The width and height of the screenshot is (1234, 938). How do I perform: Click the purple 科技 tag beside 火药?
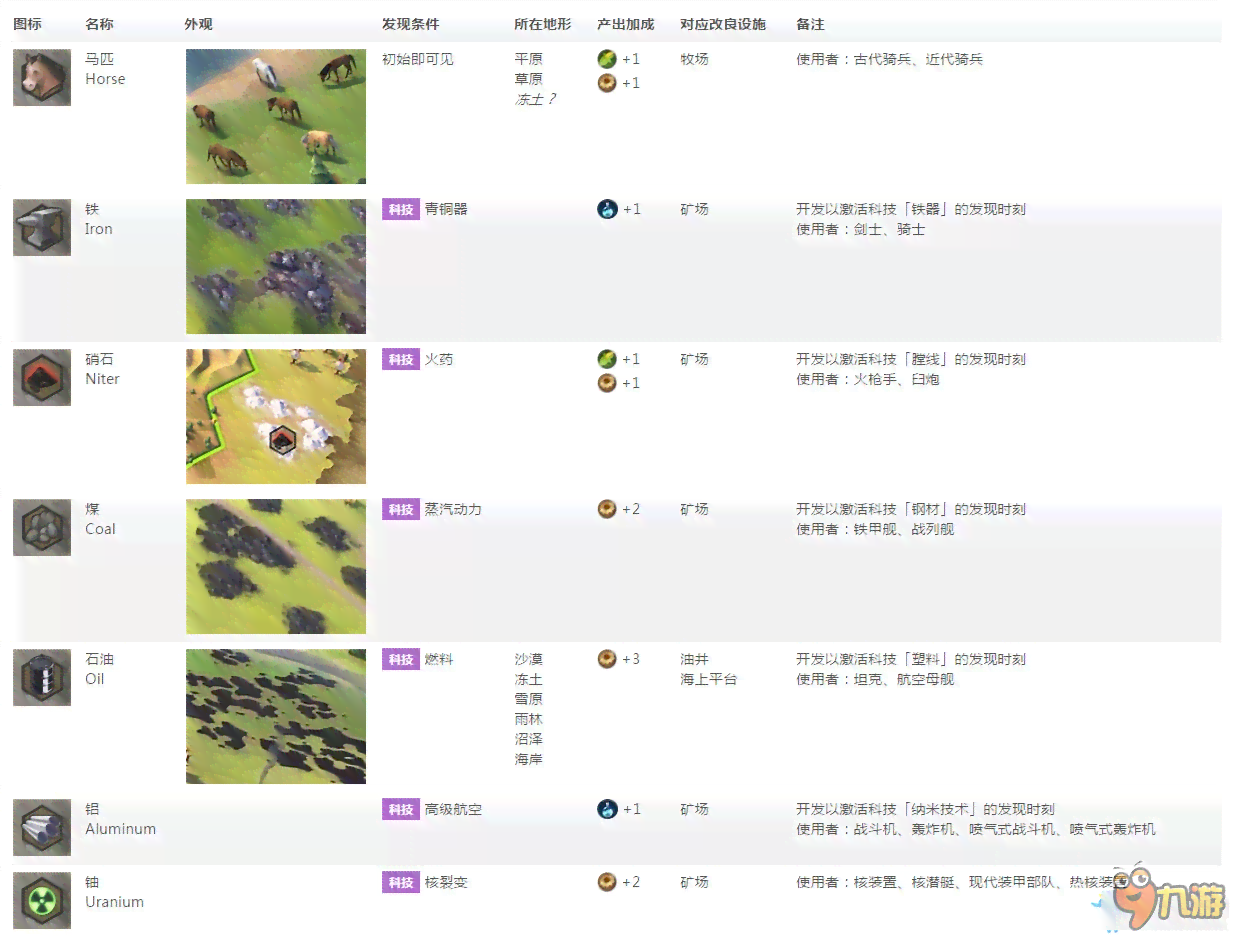point(401,360)
